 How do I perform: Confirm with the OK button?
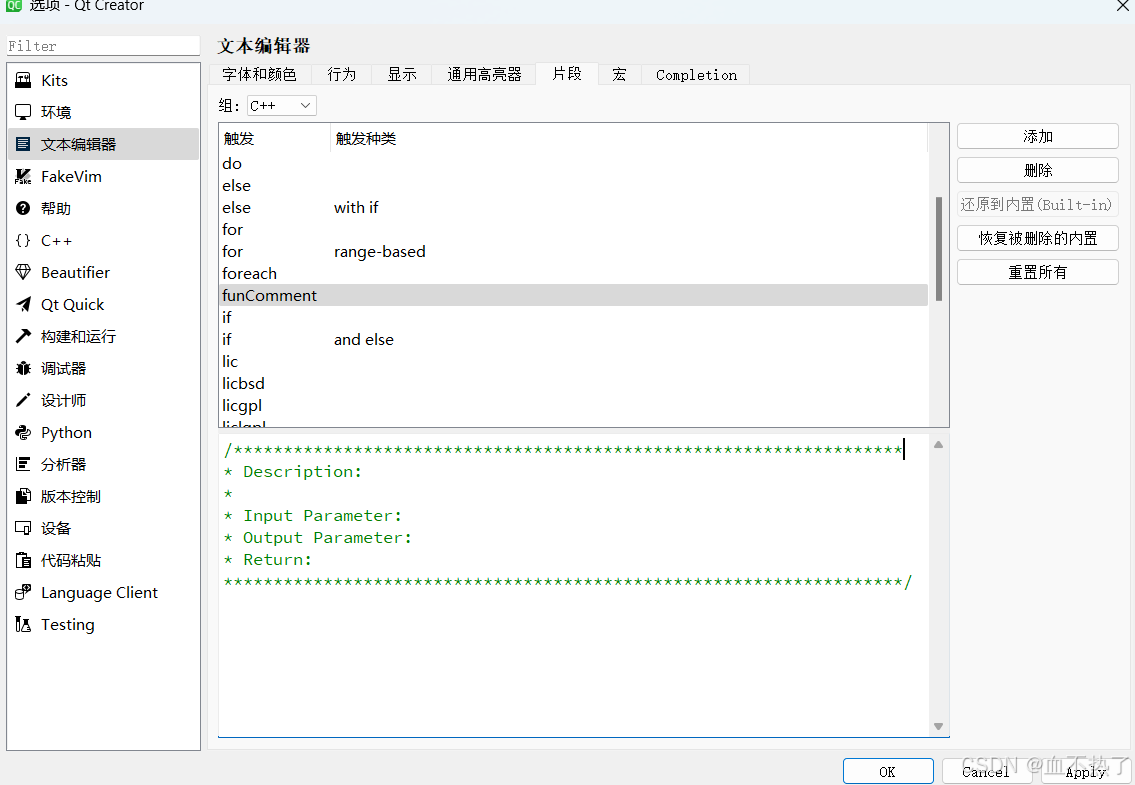(887, 771)
